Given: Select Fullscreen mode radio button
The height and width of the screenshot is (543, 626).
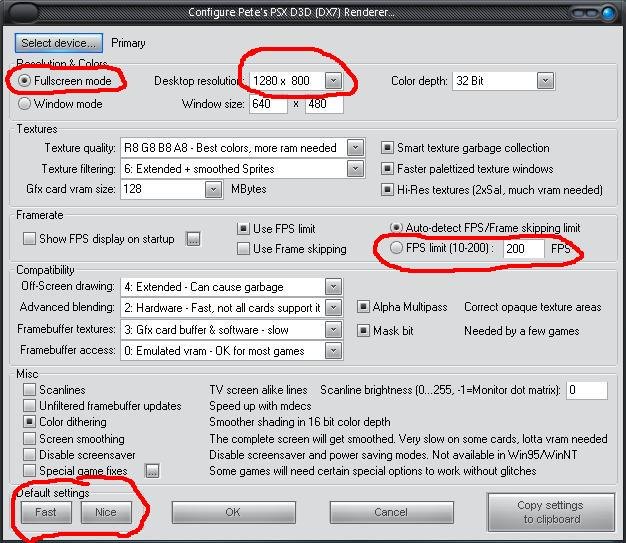Looking at the screenshot, I should [x=25, y=80].
